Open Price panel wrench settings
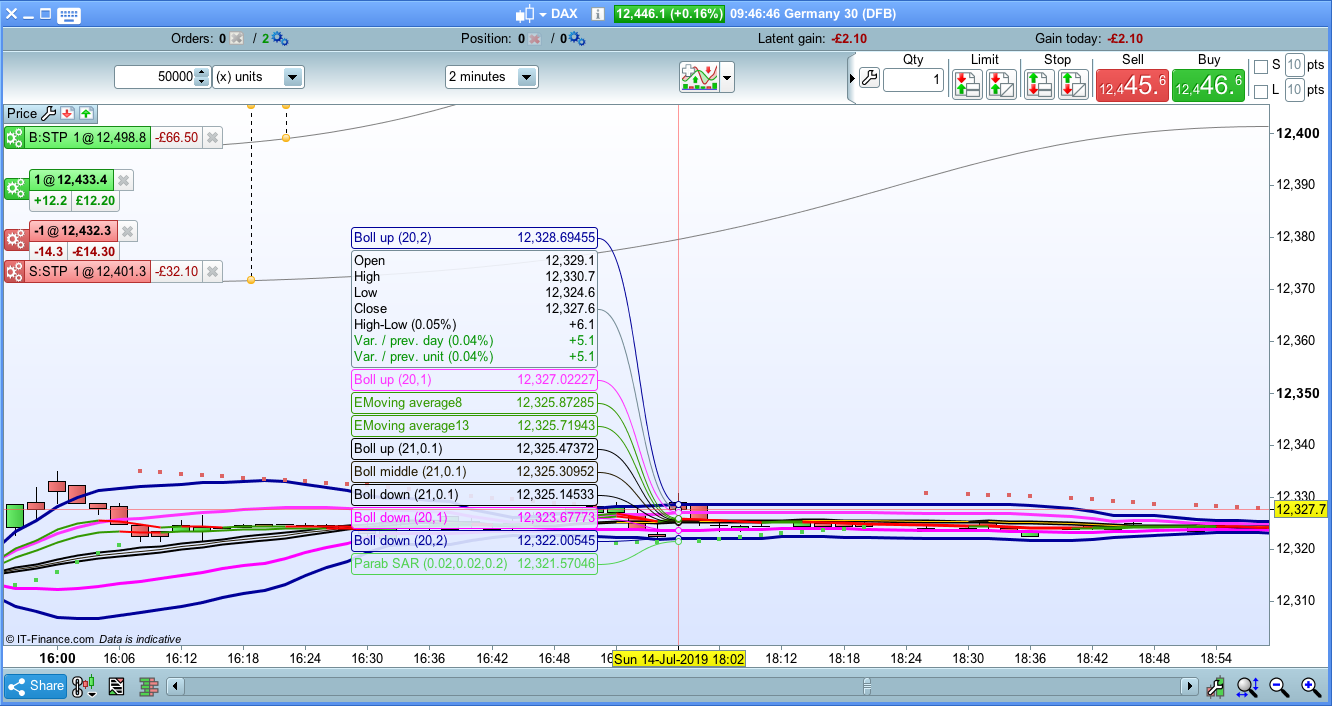The image size is (1332, 706). [x=48, y=113]
